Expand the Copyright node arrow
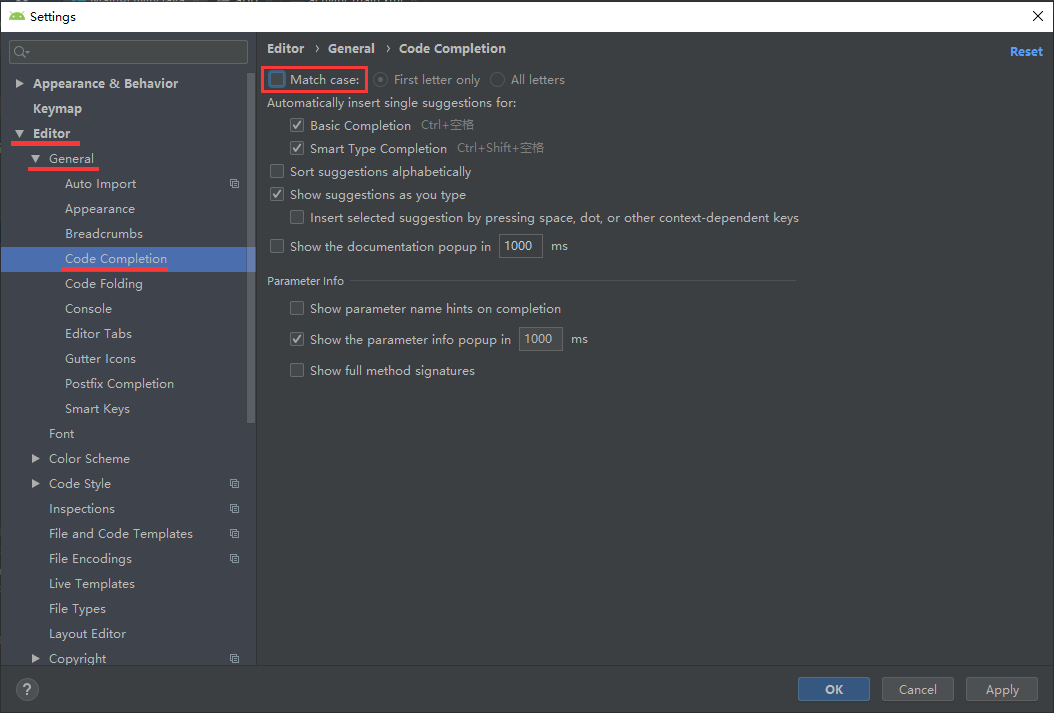1054x713 pixels. coord(36,659)
